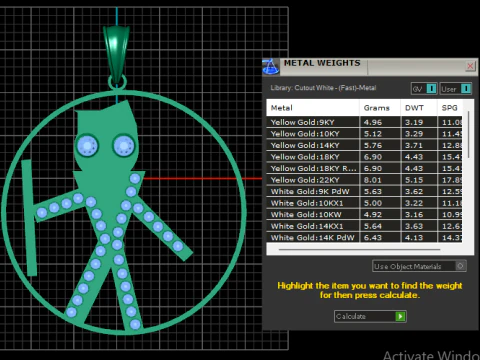Click the Use Object Materials button
This screenshot has height=360, width=480.
coord(419,266)
